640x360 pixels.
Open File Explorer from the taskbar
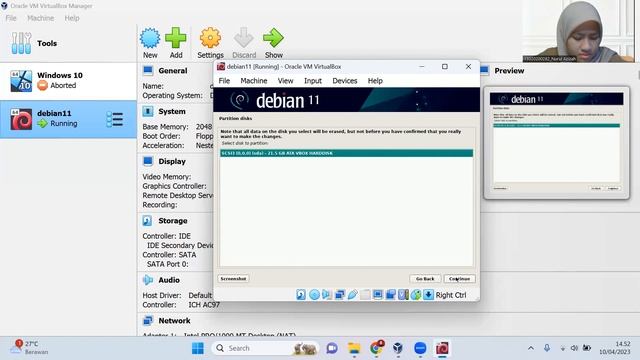tap(354, 348)
